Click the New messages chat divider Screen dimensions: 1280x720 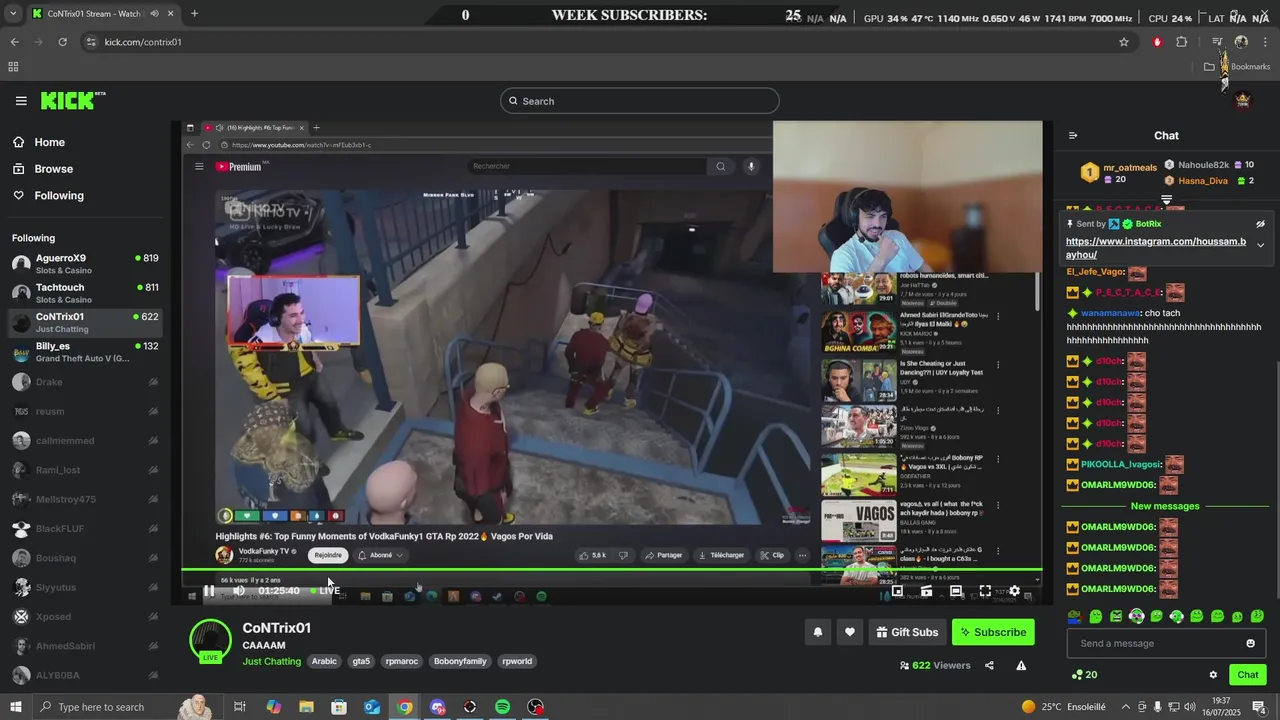1164,506
